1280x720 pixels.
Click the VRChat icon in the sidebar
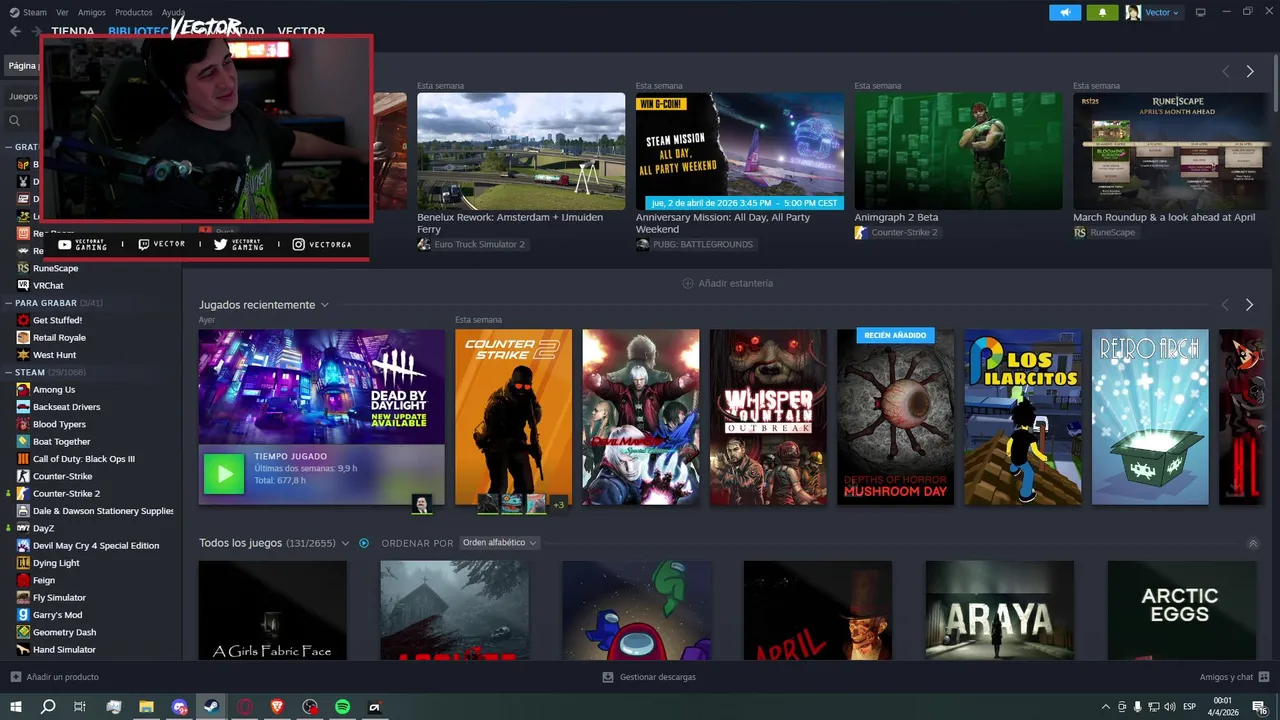[23, 285]
